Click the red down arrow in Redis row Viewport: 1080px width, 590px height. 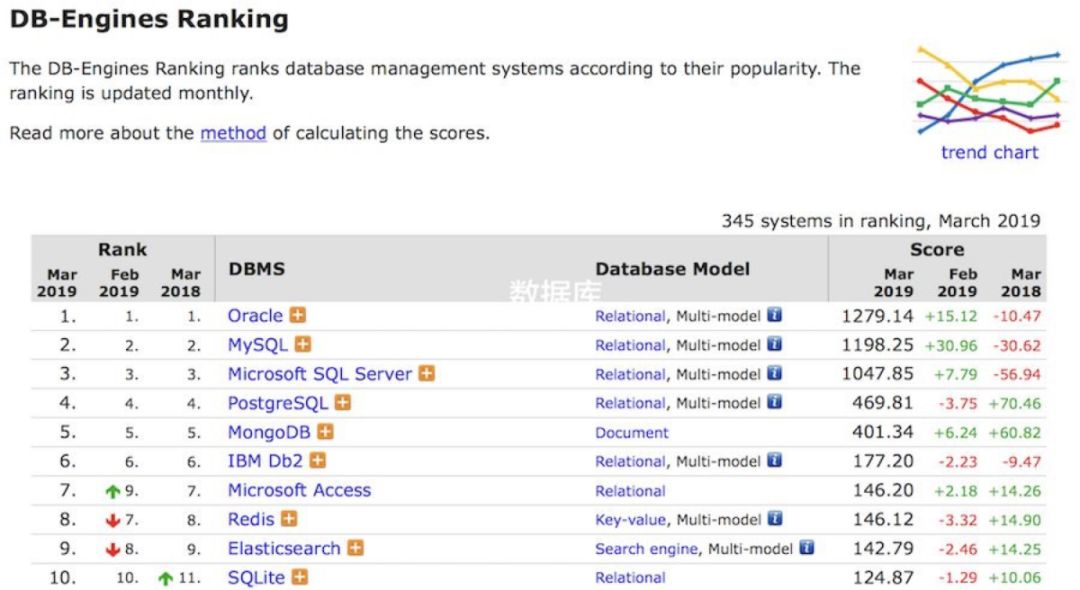pos(112,520)
